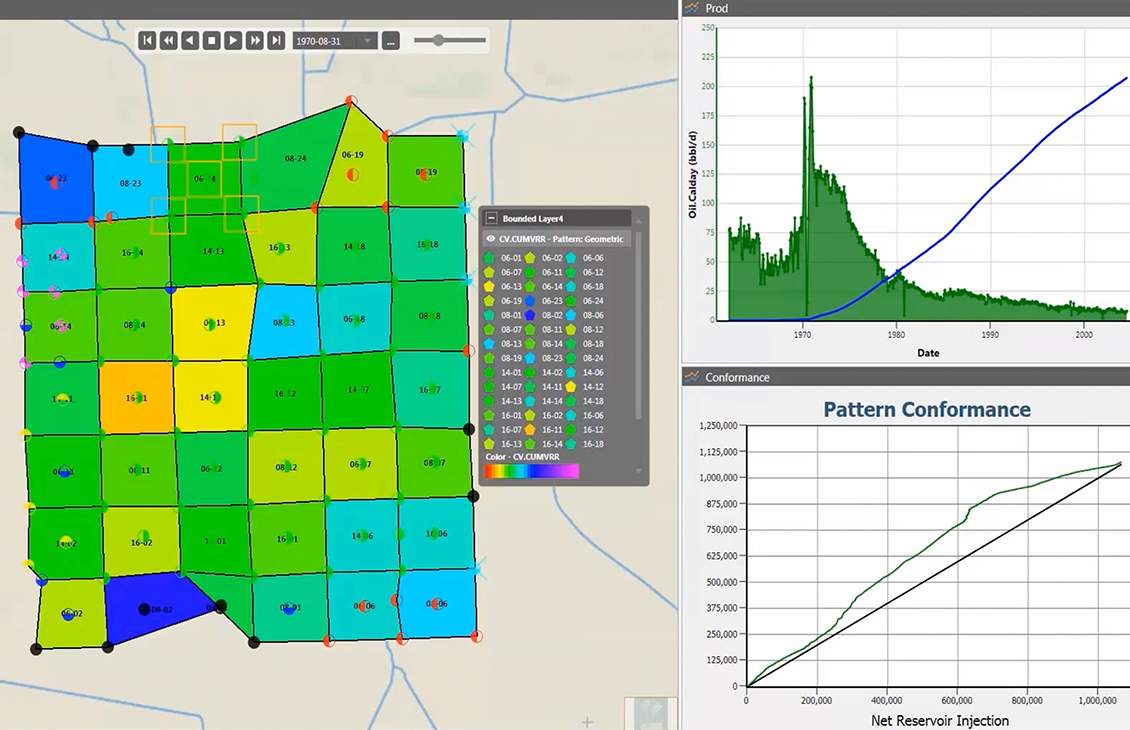Select the 16-12 pattern polygon on map

coord(285,393)
